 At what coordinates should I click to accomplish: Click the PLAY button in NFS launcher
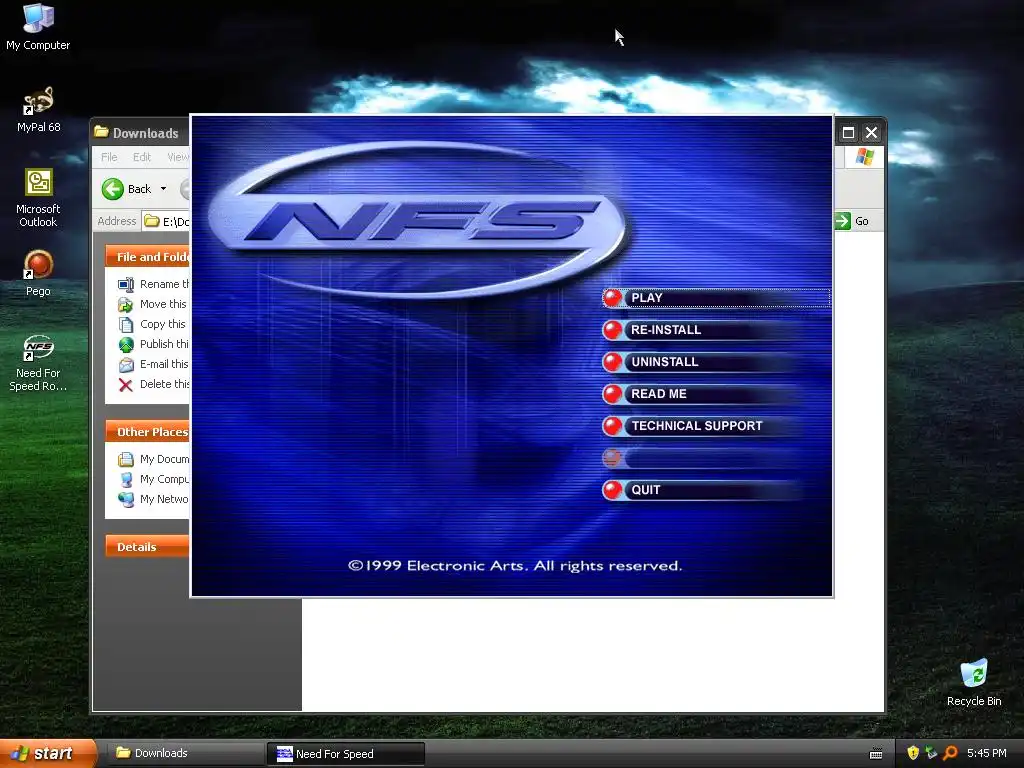point(716,298)
